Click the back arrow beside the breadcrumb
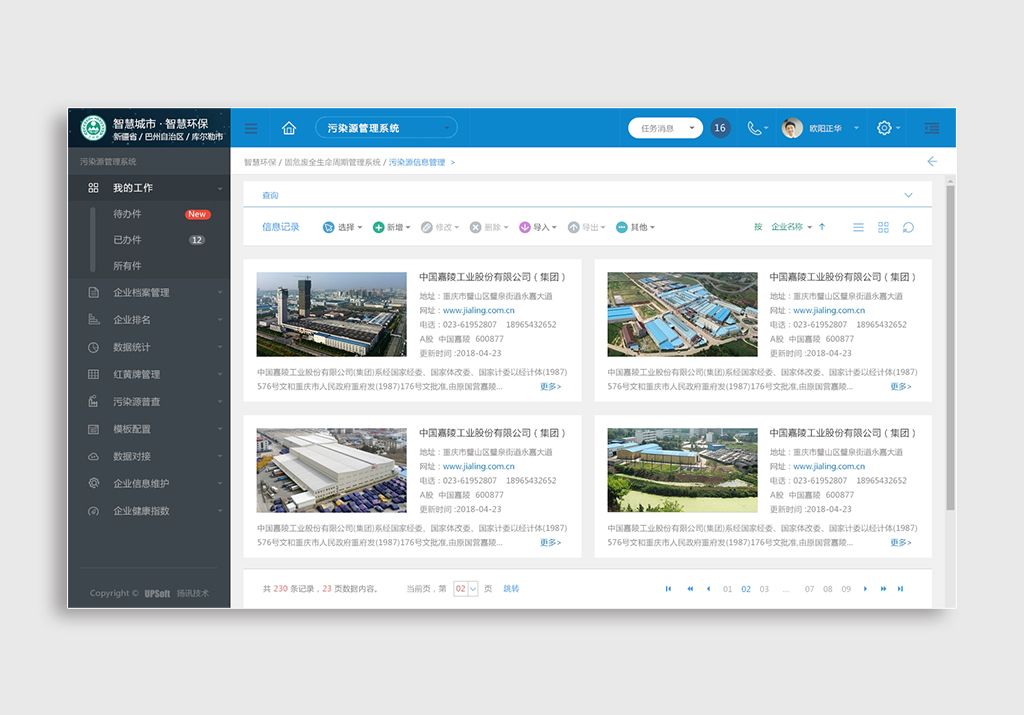This screenshot has height=715, width=1024. (x=932, y=161)
